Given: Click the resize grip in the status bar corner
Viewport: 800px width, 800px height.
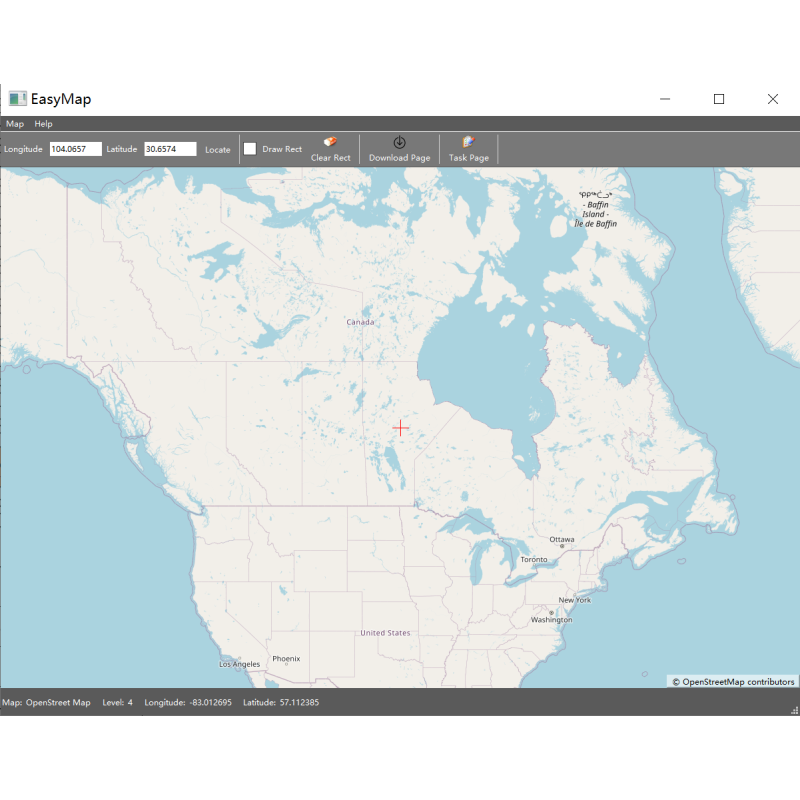Looking at the screenshot, I should point(794,709).
